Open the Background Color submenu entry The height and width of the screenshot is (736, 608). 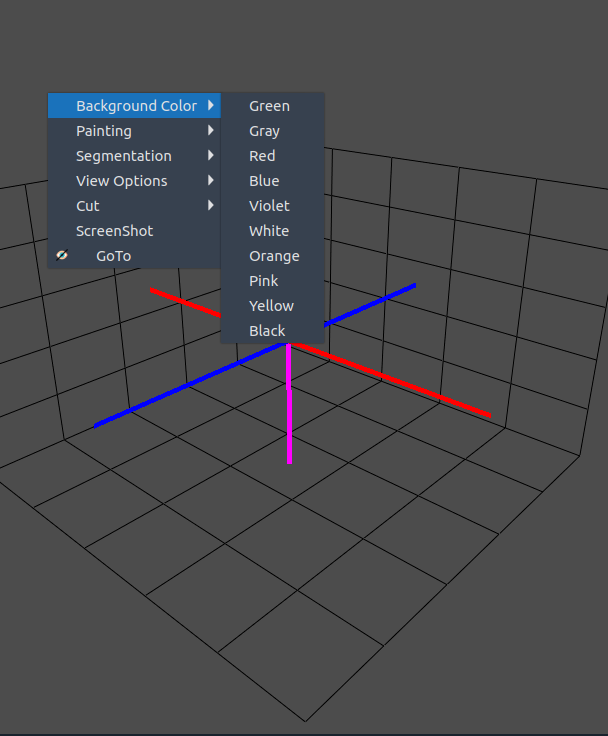click(134, 106)
